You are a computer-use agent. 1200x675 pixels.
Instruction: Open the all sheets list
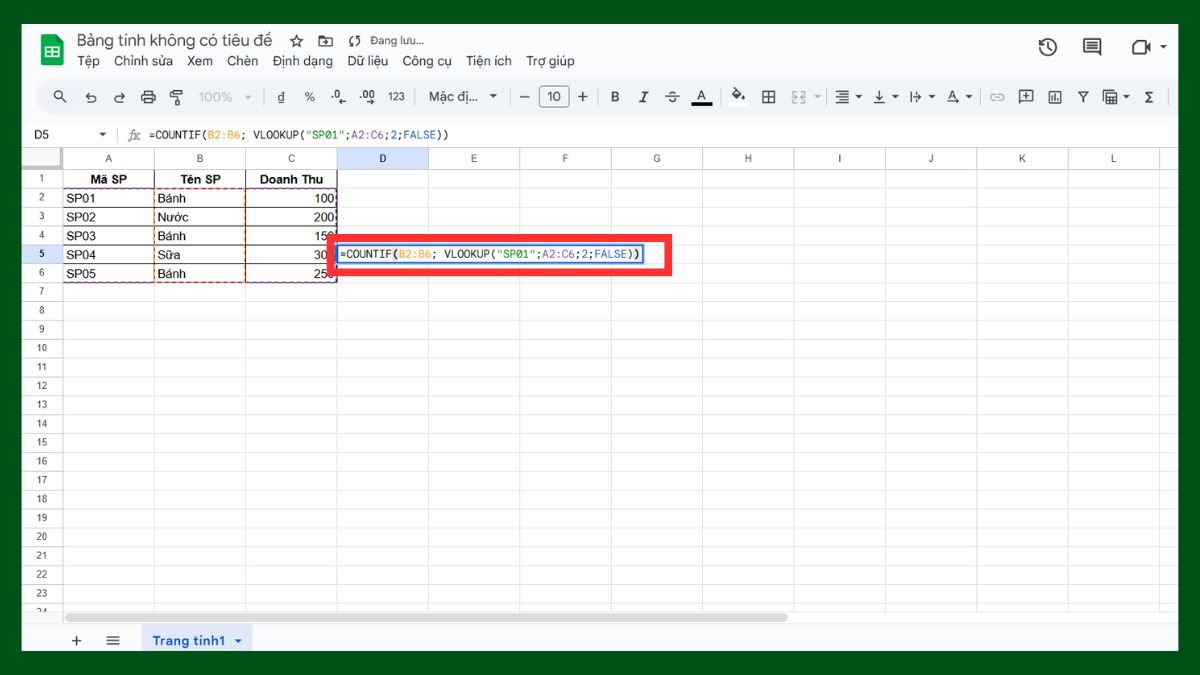pos(113,641)
